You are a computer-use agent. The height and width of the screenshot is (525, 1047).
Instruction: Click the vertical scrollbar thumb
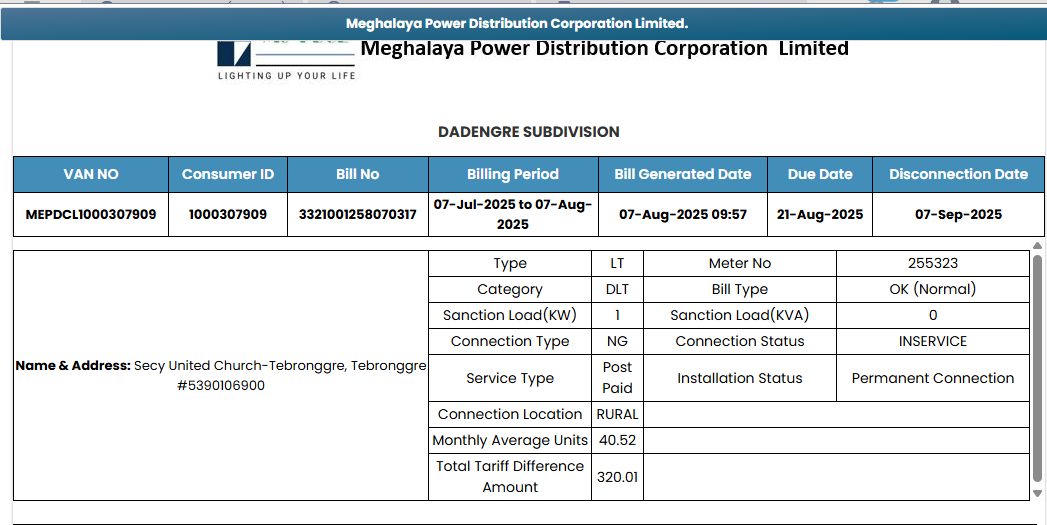pos(1037,368)
